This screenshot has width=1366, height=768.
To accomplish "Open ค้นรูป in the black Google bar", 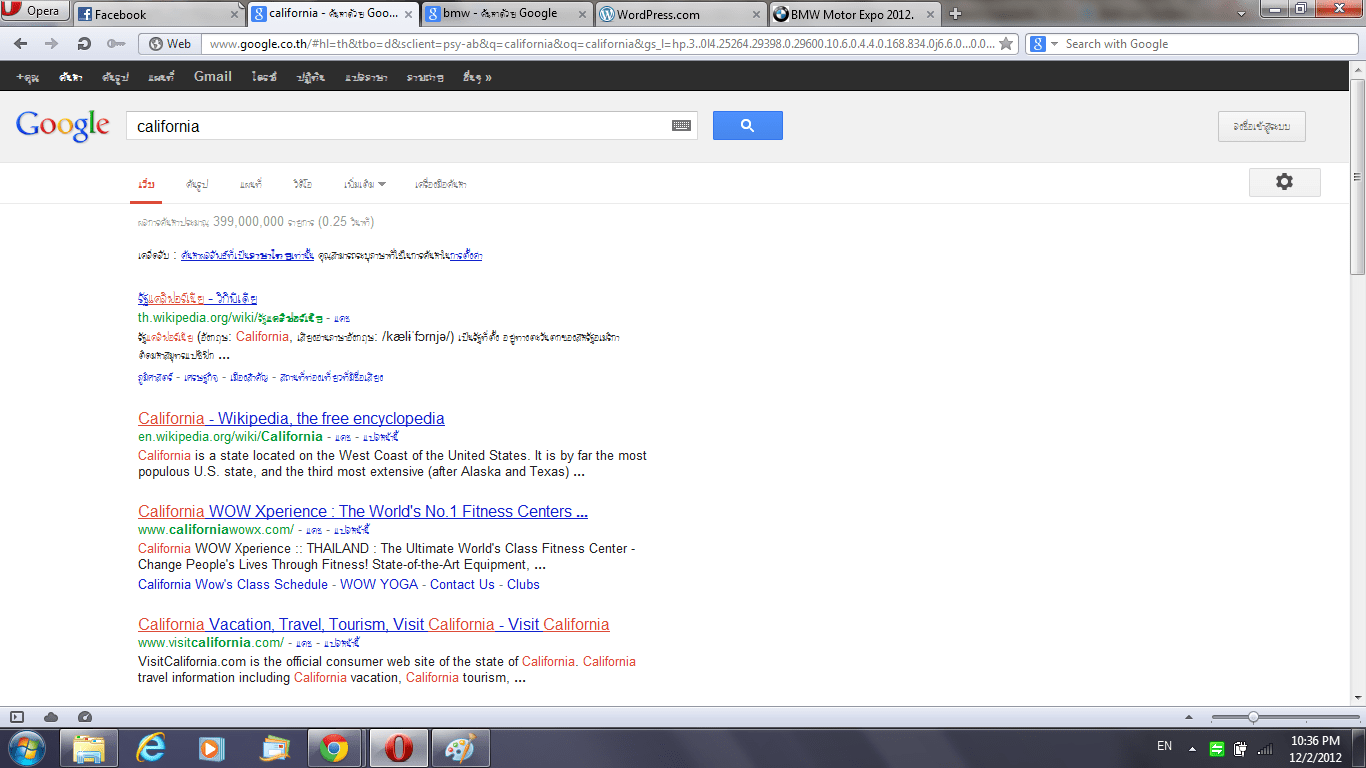I will click(115, 77).
